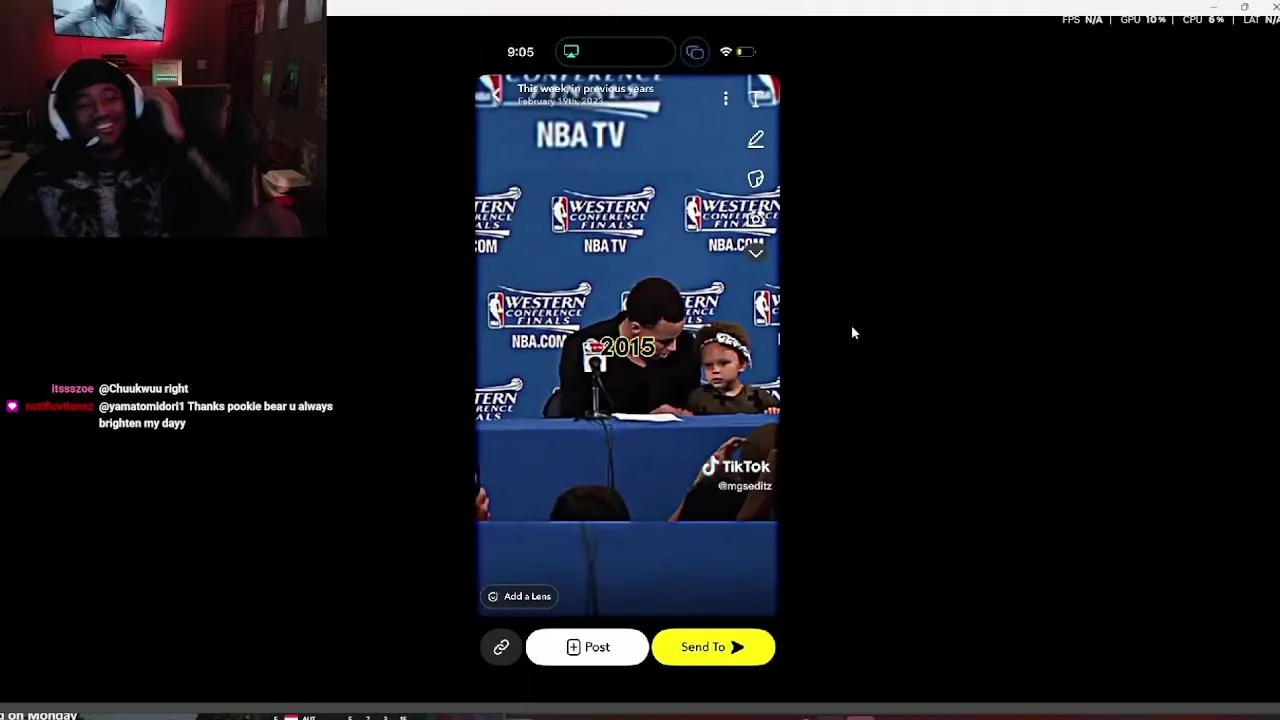Click username itssszoe in chat

pyautogui.click(x=72, y=389)
